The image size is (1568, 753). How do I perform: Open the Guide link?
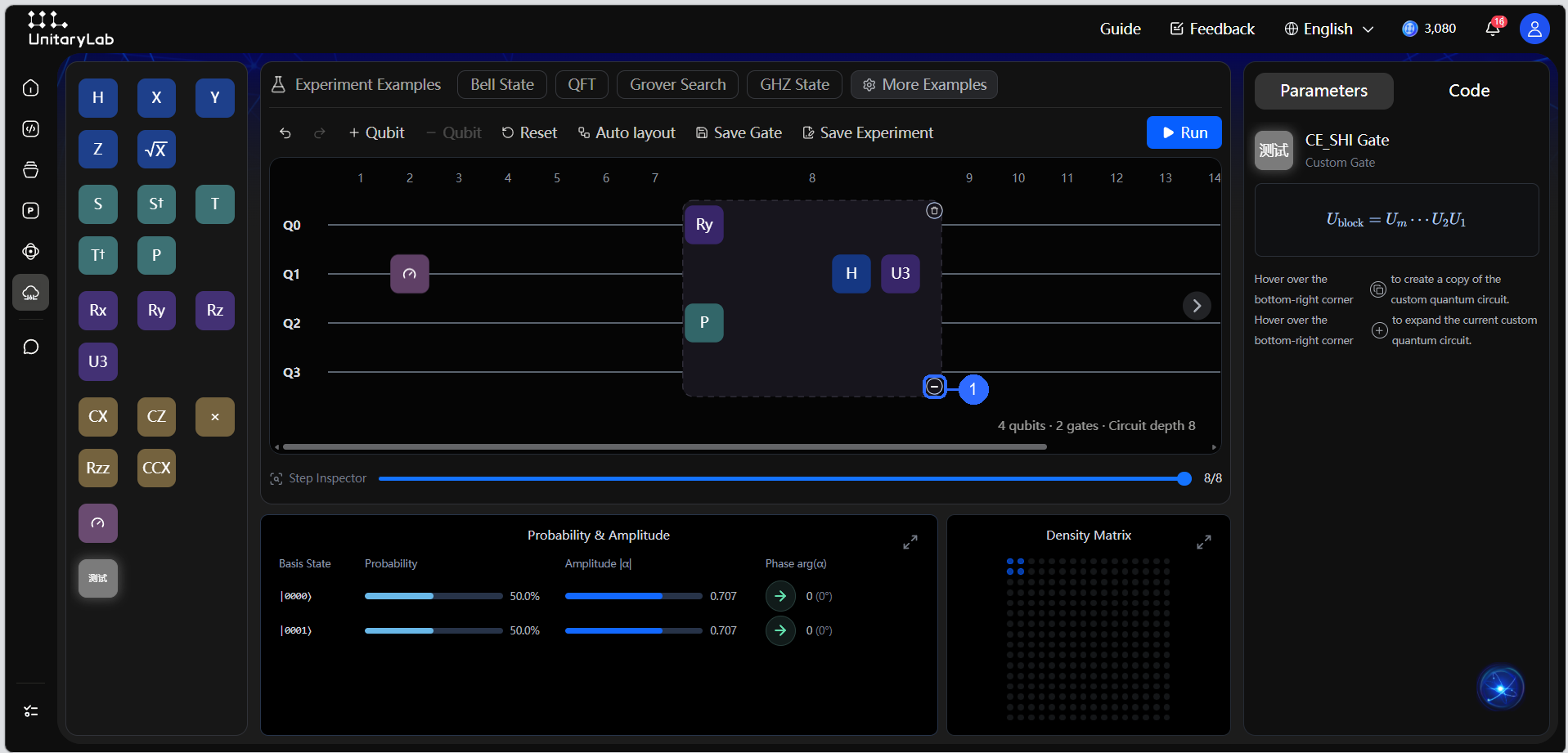(1120, 29)
